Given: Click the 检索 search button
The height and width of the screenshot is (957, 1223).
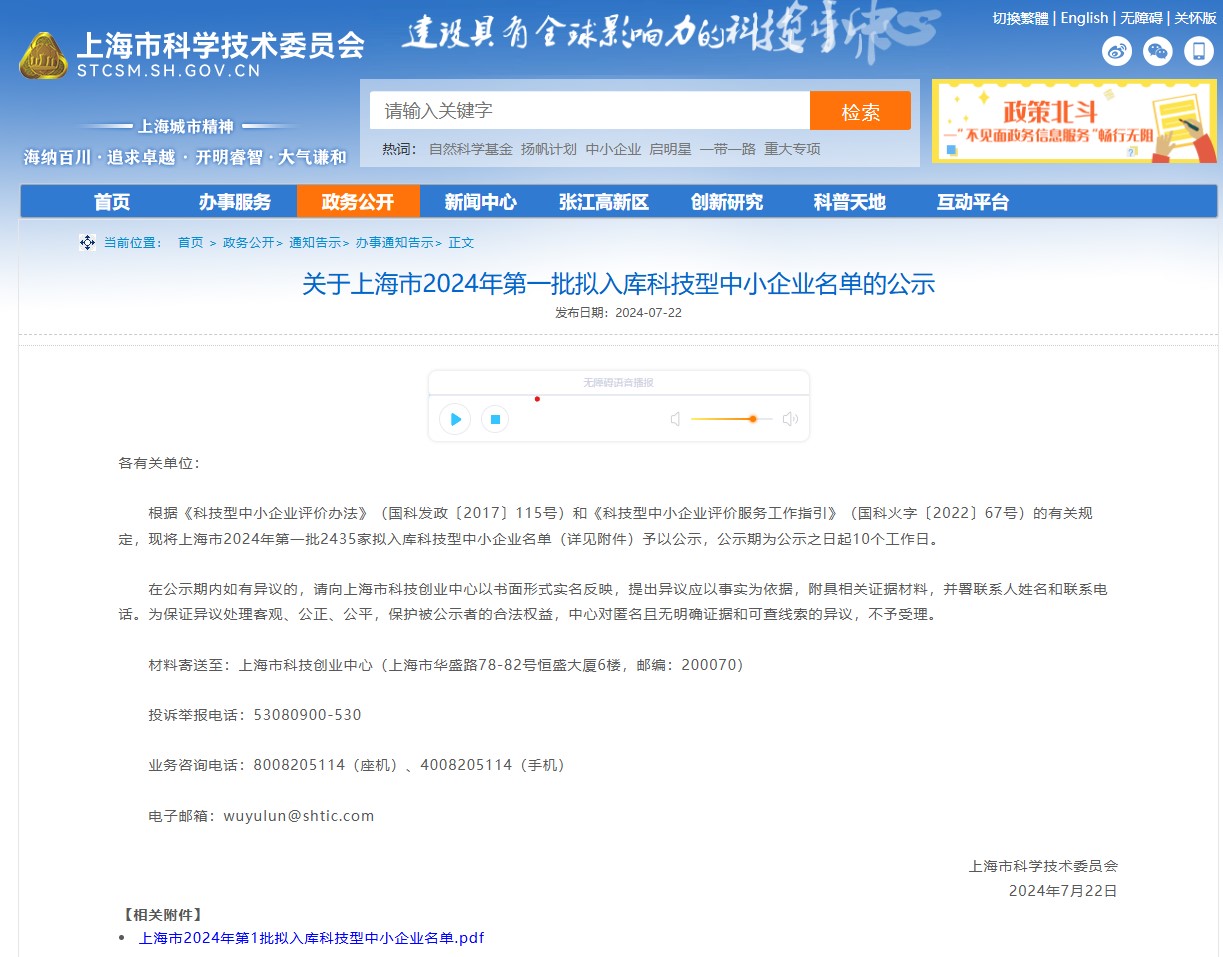Looking at the screenshot, I should click(861, 110).
